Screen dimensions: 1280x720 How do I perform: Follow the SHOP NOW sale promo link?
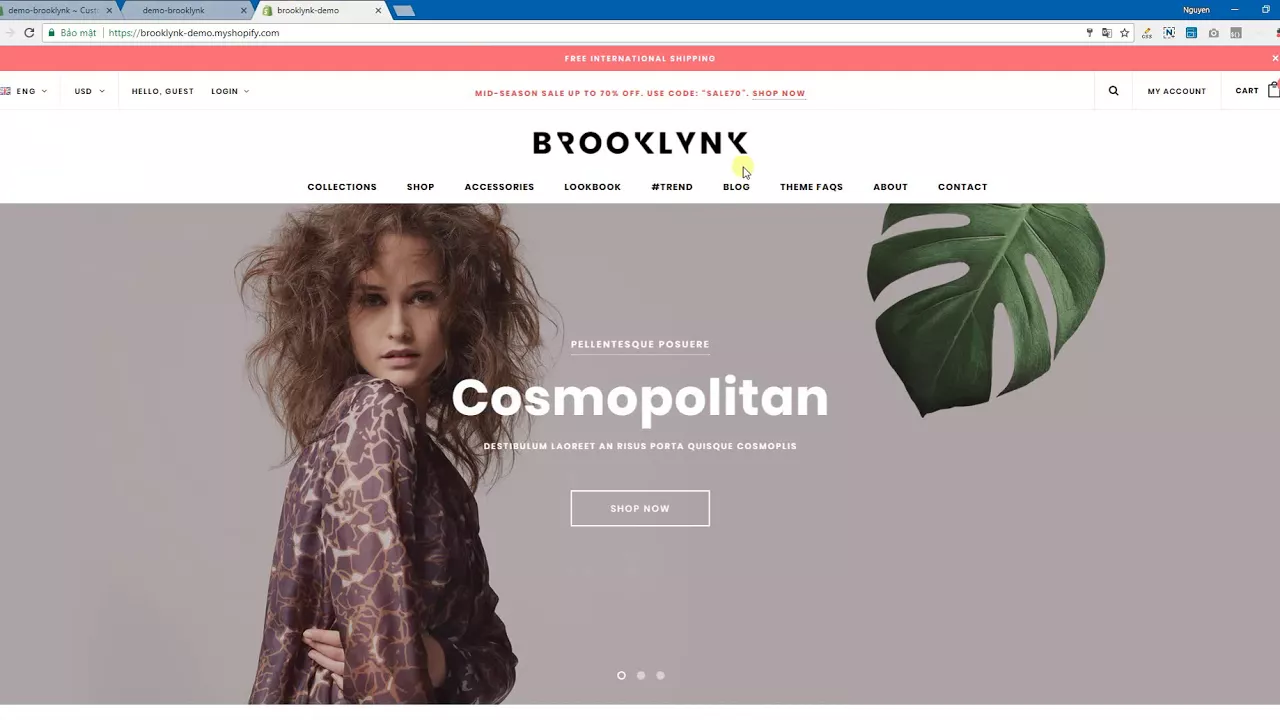(x=778, y=93)
